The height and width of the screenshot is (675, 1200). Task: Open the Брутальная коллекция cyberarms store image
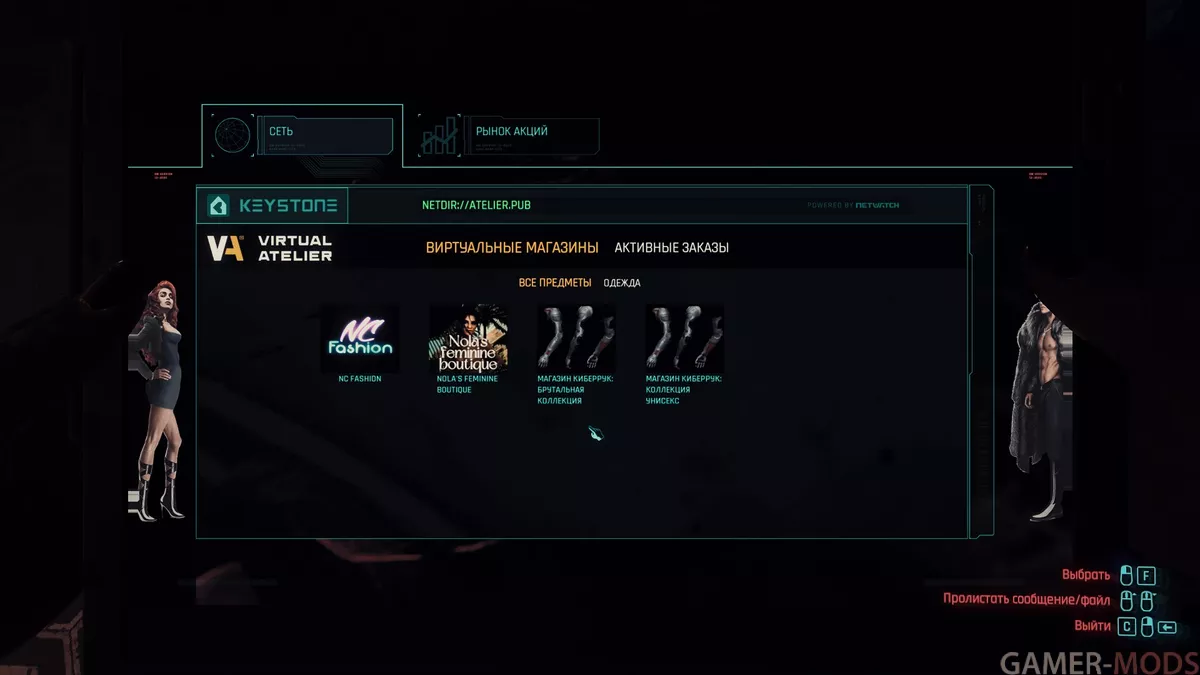[x=577, y=338]
